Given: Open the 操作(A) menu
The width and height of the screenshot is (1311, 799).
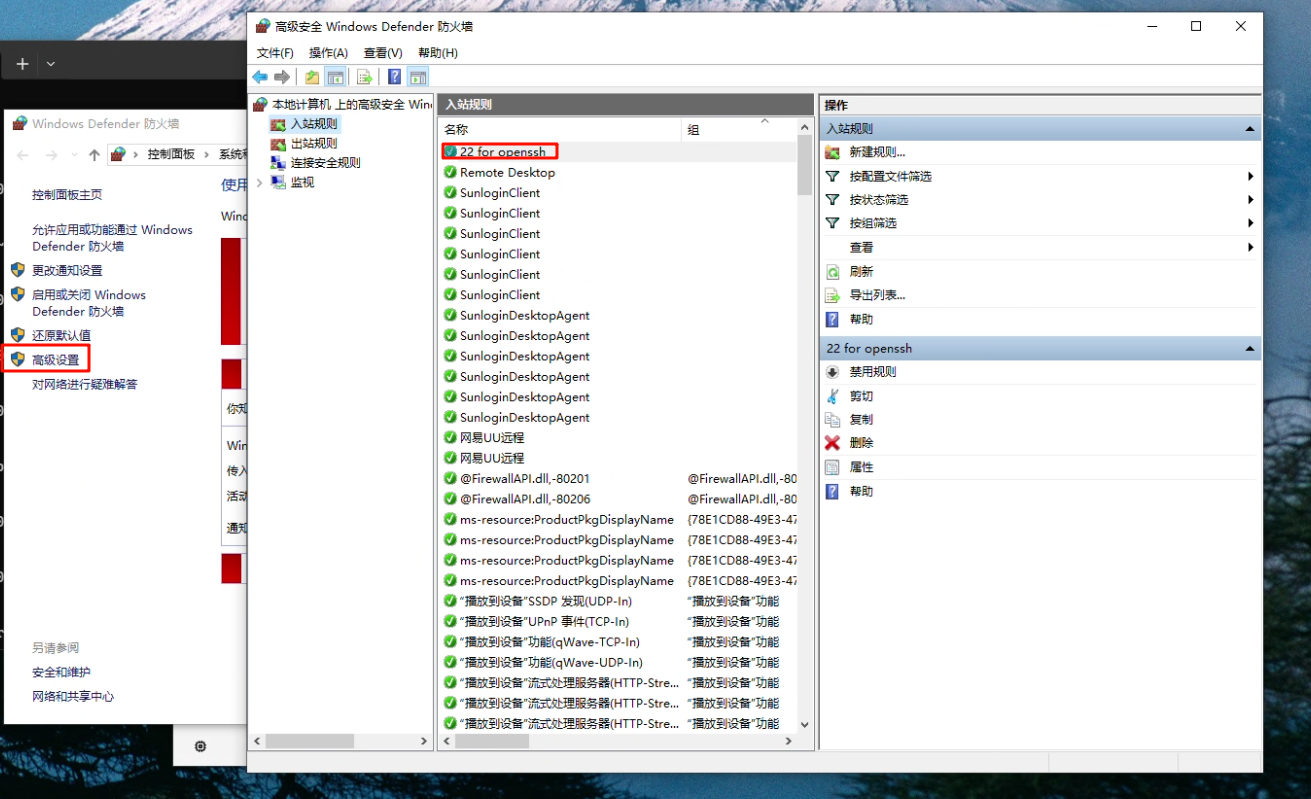Looking at the screenshot, I should tap(328, 53).
